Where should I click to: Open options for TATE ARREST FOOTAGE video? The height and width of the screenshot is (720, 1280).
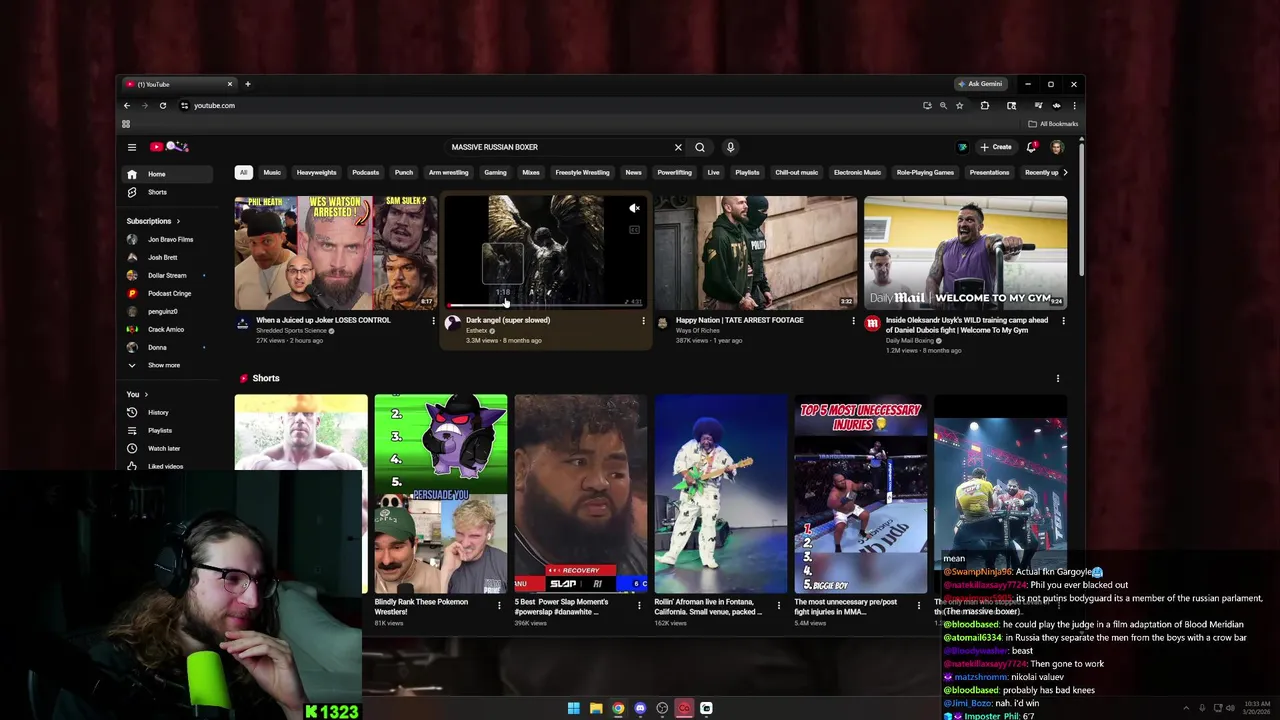click(853, 321)
